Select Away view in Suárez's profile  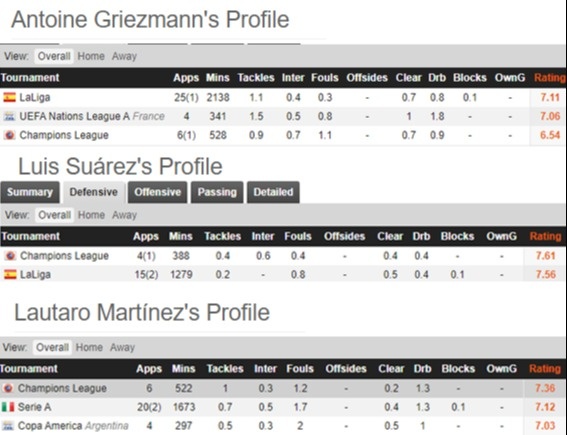pos(124,215)
